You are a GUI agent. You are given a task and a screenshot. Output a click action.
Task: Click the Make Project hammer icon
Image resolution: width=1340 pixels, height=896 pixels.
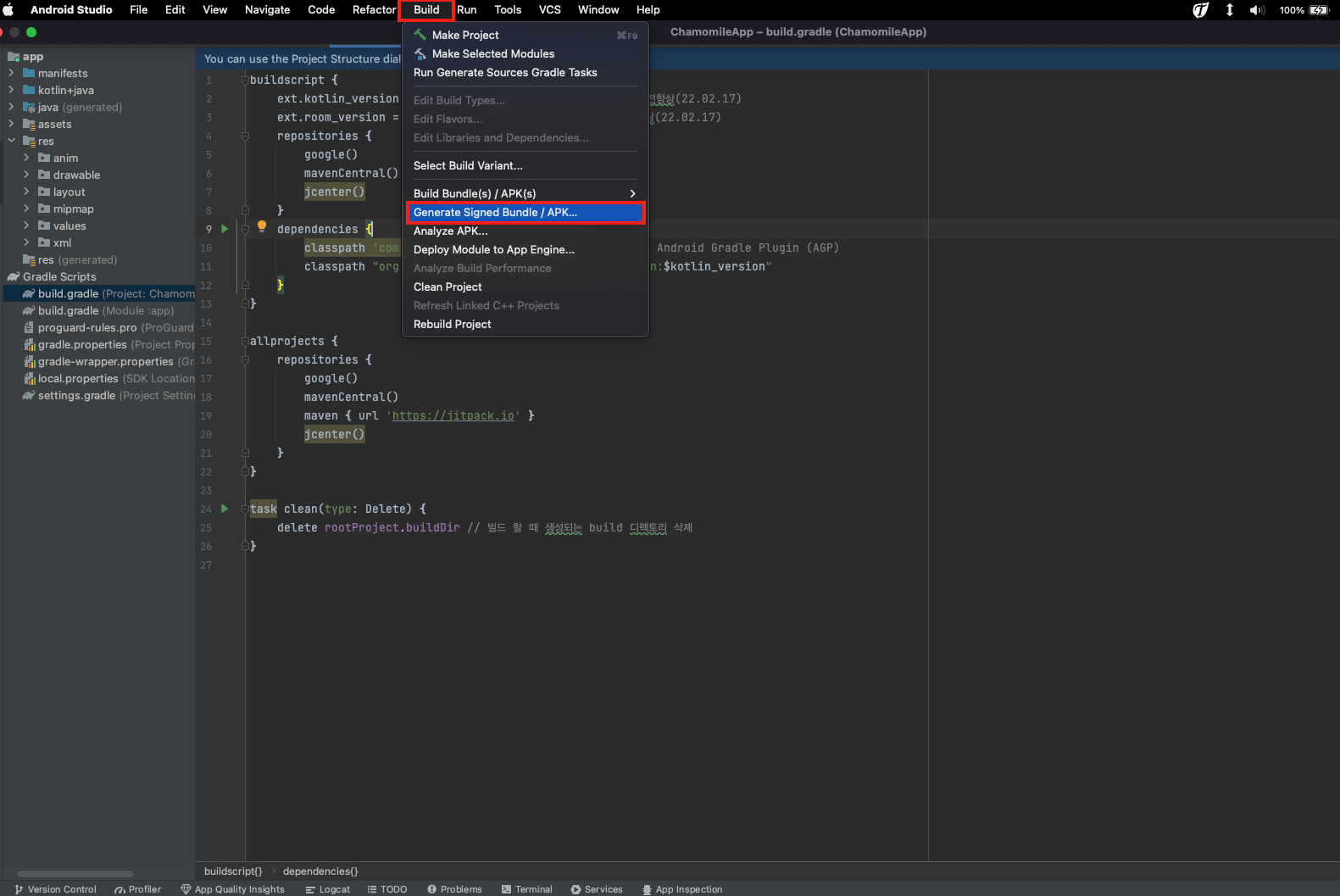pyautogui.click(x=420, y=35)
